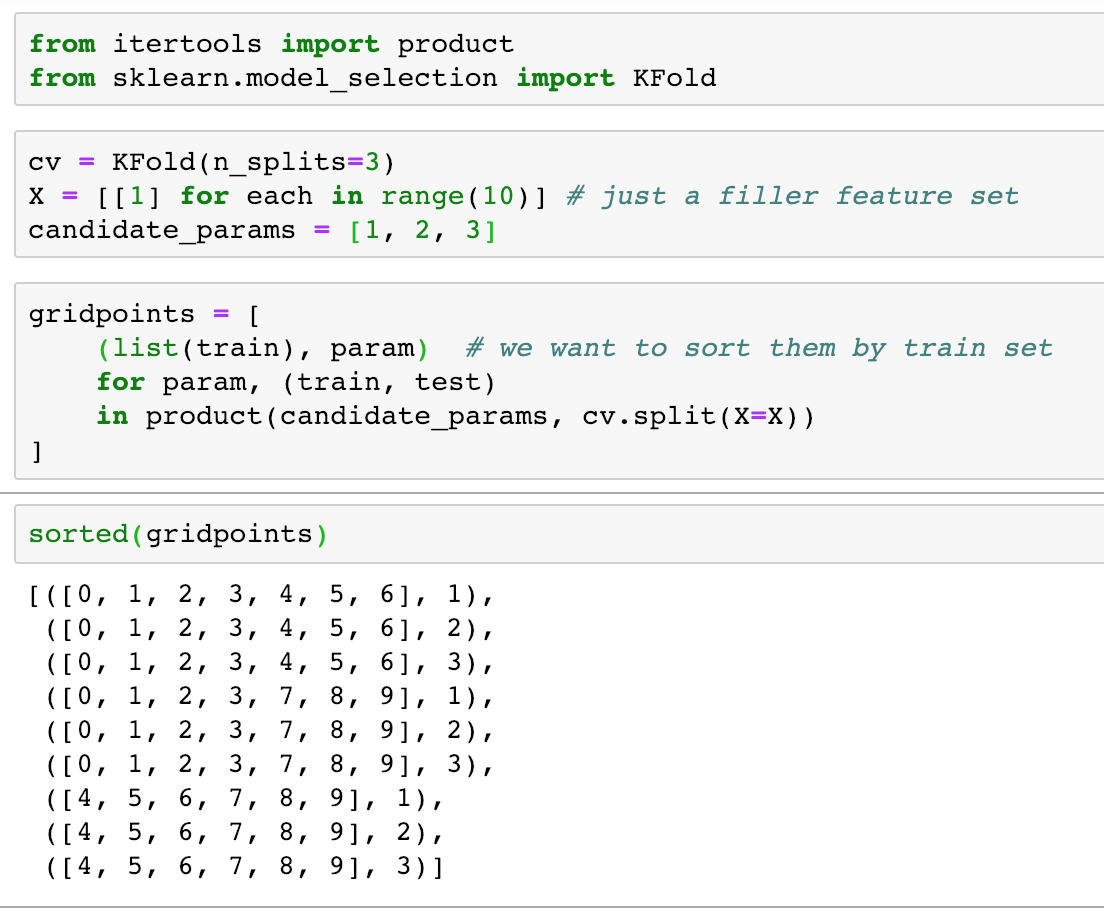Click output row [0, 1, 2, 3, 4, 5, 6], 3
Screen dimensions: 1104x908
tap(262, 666)
